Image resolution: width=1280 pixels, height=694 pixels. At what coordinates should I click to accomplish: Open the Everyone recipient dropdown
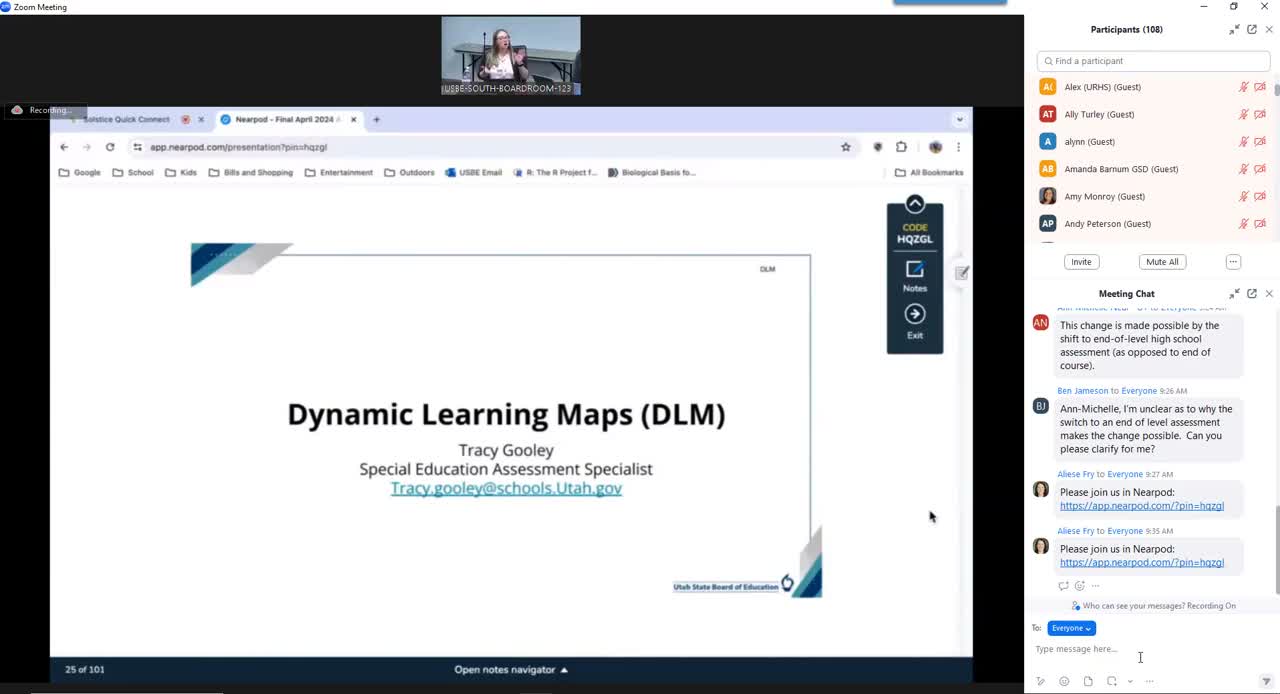1071,628
